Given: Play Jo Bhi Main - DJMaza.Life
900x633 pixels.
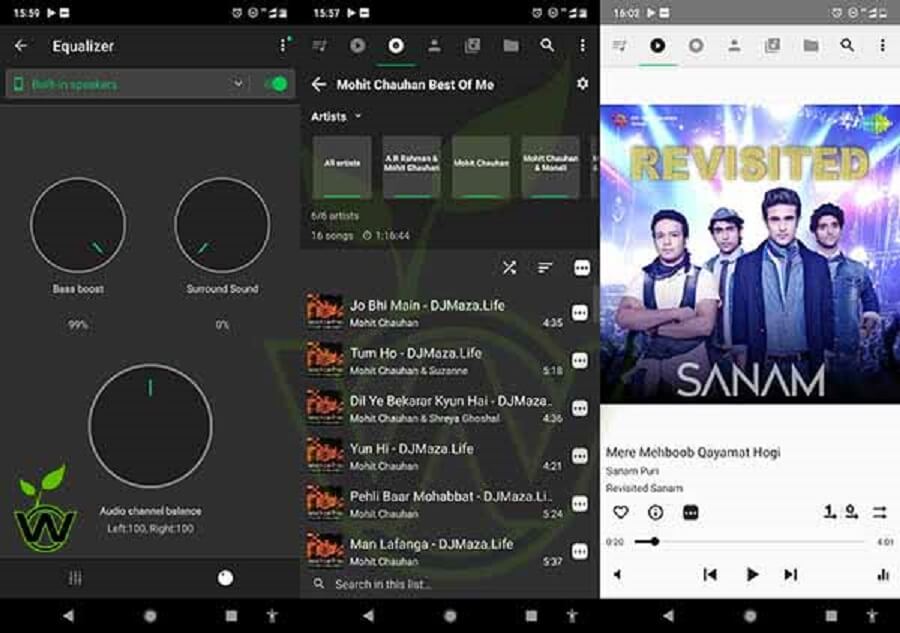Looking at the screenshot, I should (x=435, y=313).
